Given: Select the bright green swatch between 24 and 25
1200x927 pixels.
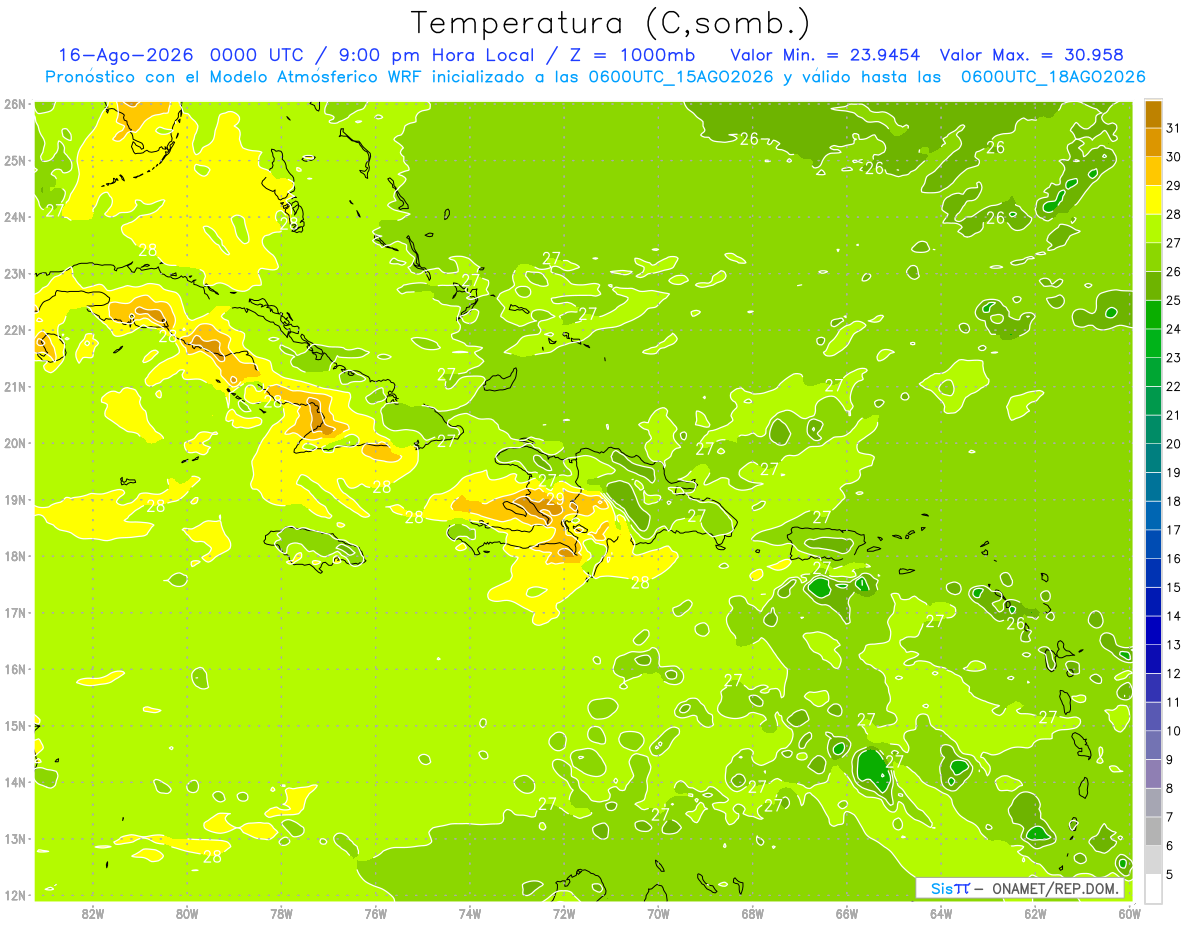Looking at the screenshot, I should point(1153,314).
